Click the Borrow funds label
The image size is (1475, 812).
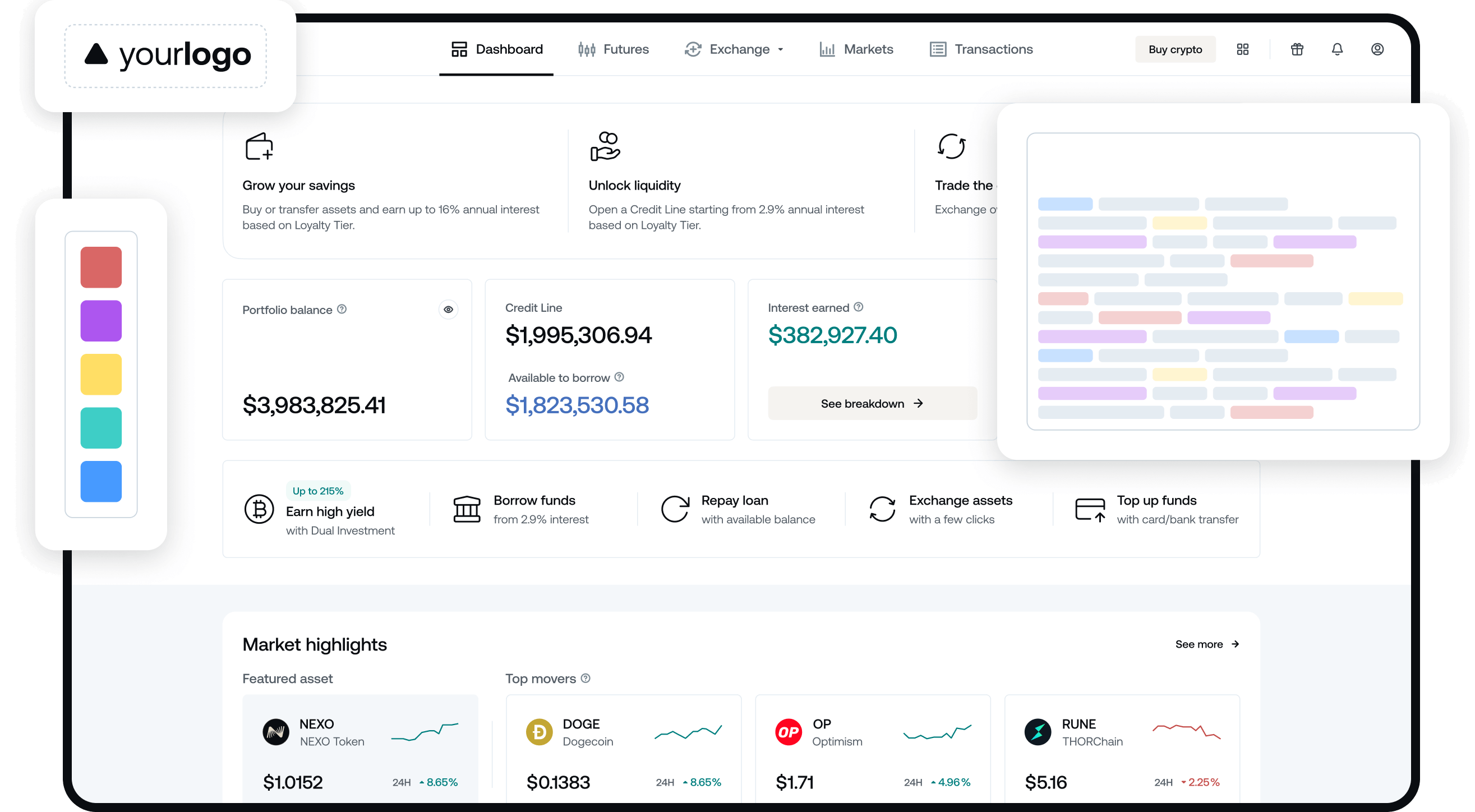coord(534,500)
